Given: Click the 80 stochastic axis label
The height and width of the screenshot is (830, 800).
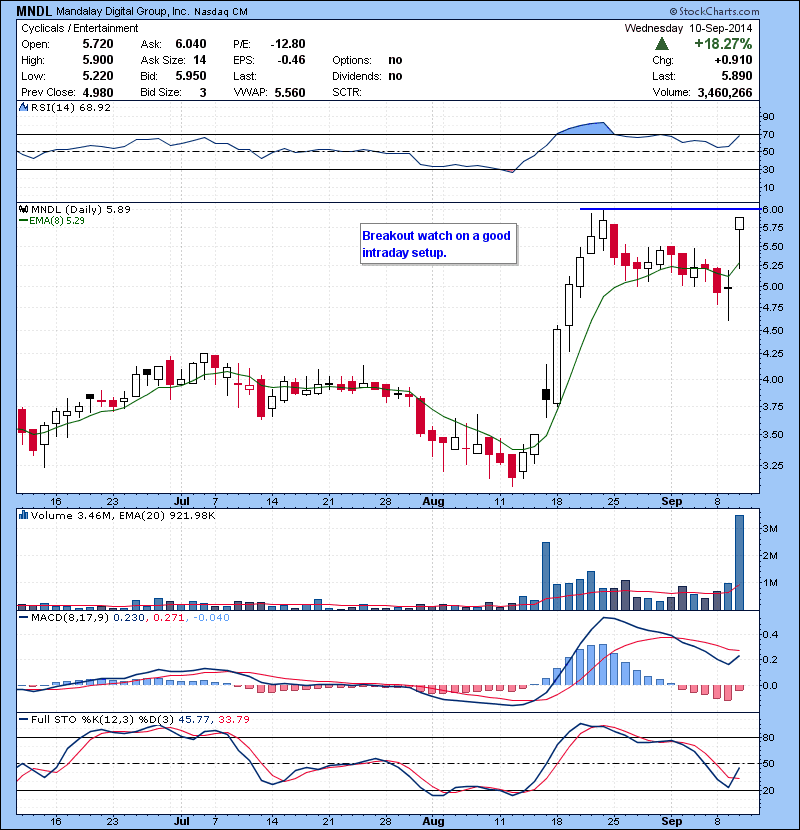Looking at the screenshot, I should [768, 737].
